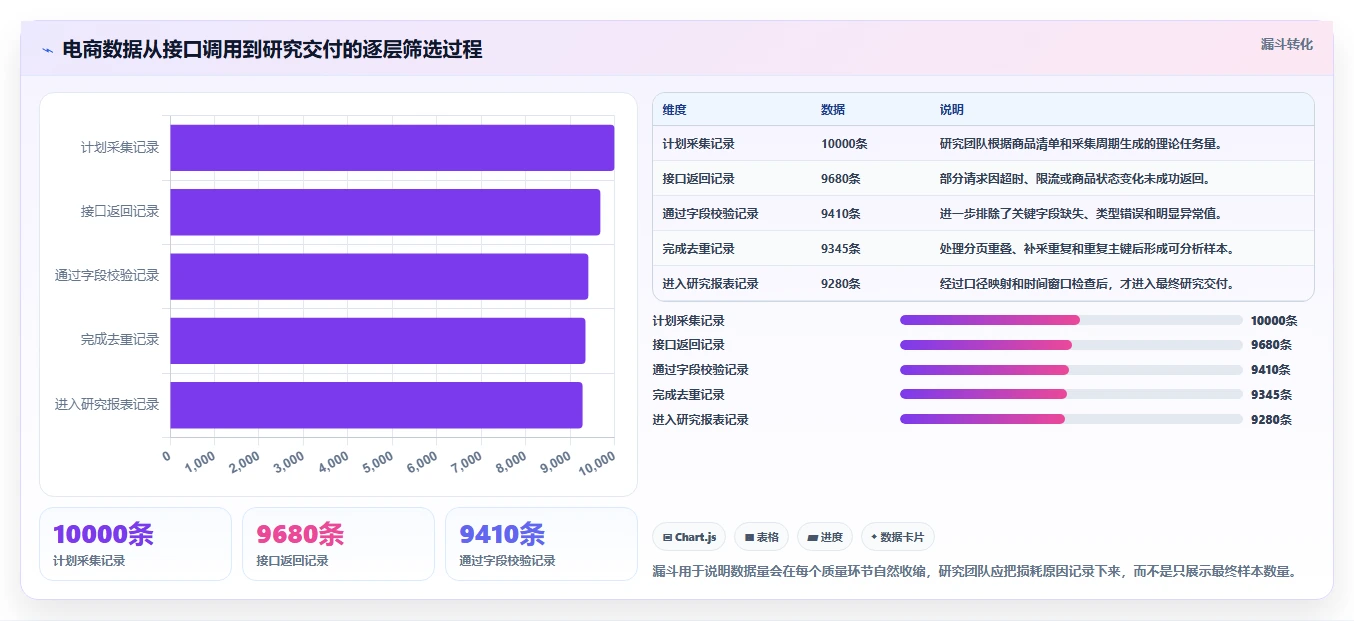Click the 漏斗转化 label in header
This screenshot has width=1354, height=621.
point(1286,45)
